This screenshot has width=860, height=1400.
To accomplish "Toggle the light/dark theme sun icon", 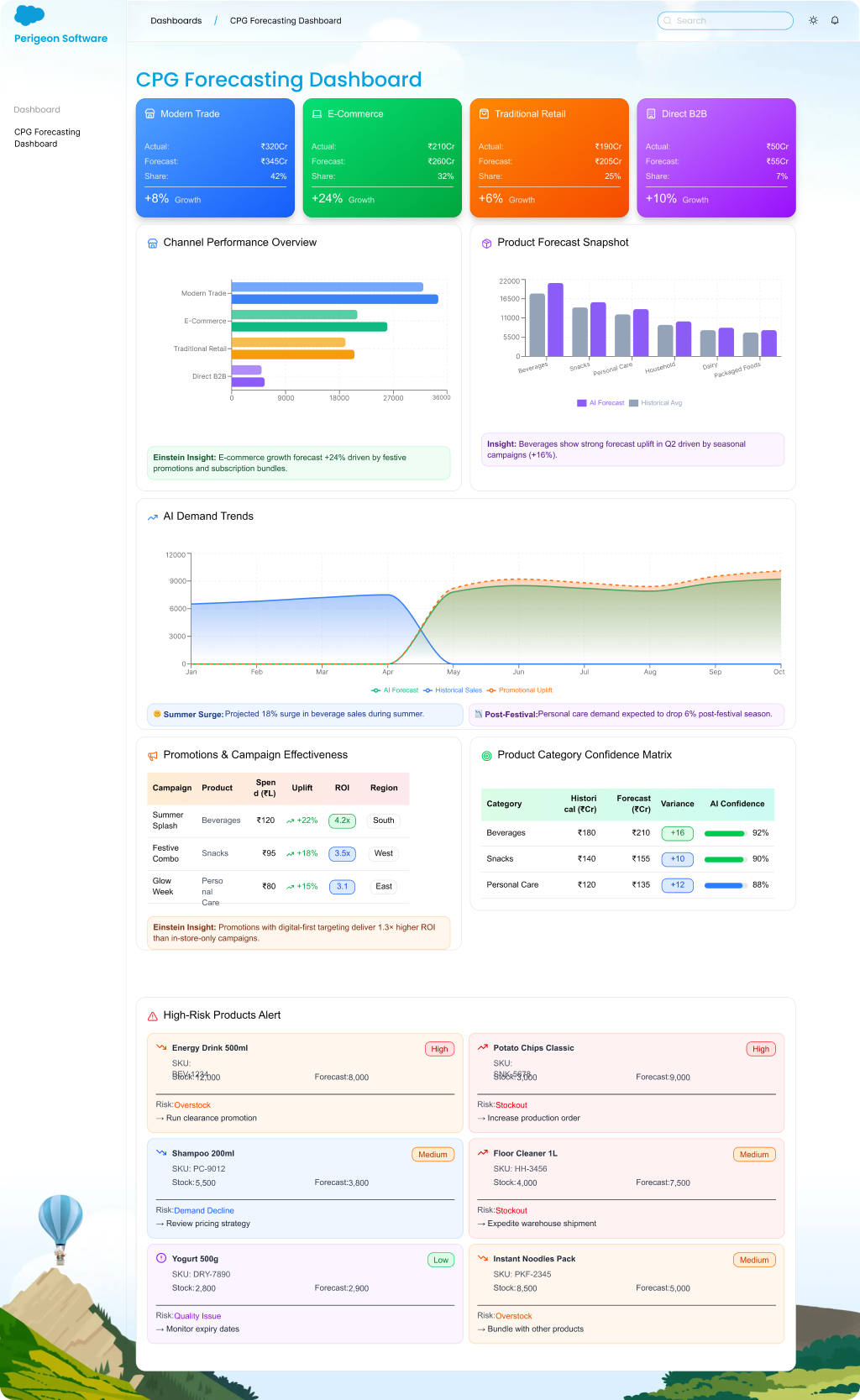I will click(x=813, y=20).
